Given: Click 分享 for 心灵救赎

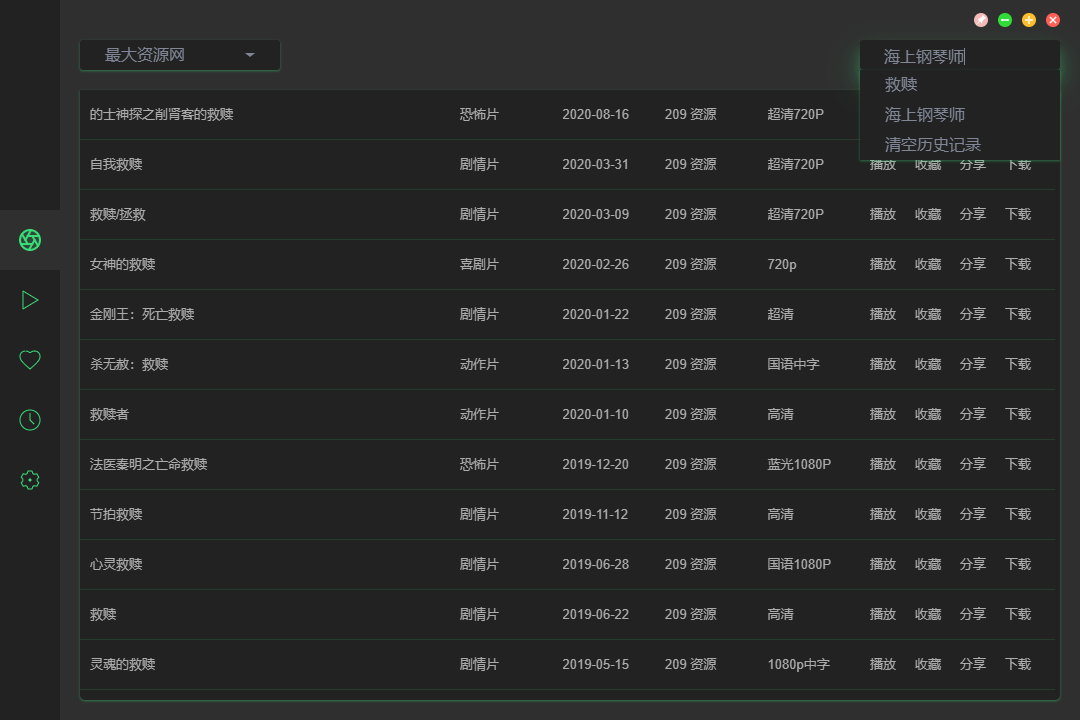Looking at the screenshot, I should [x=972, y=564].
